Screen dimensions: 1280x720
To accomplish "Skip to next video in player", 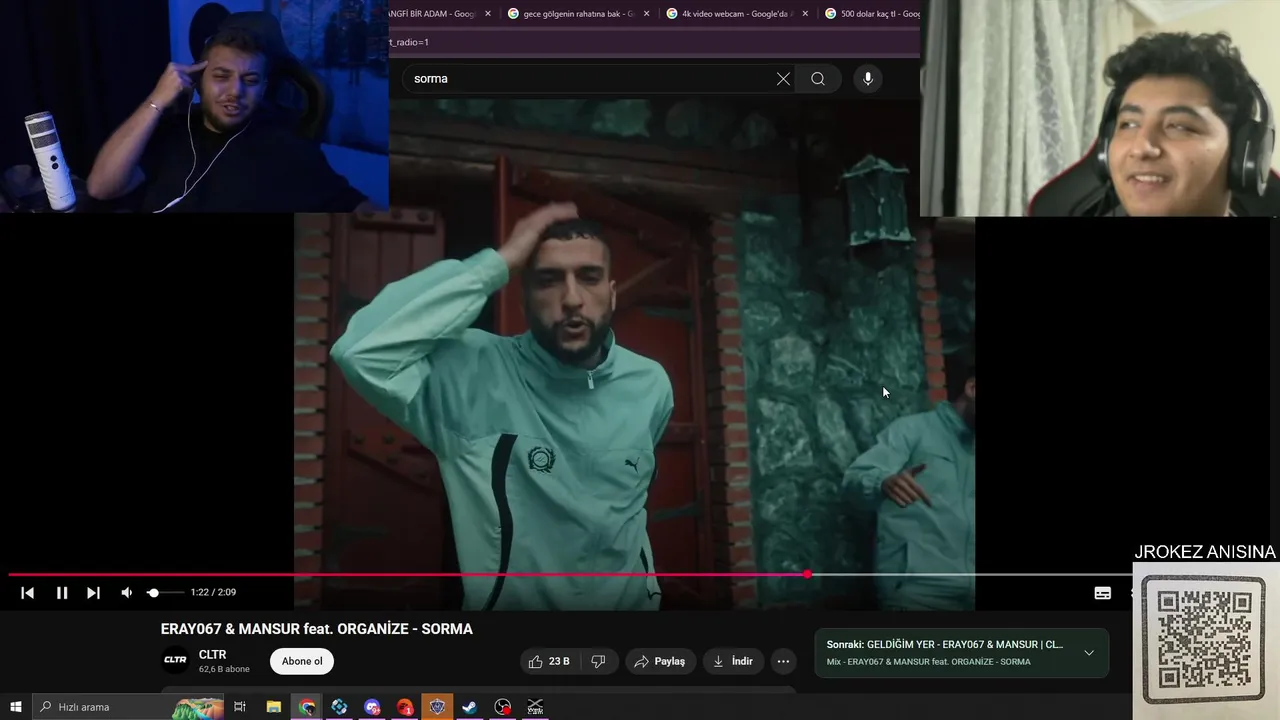I will click(x=93, y=593).
